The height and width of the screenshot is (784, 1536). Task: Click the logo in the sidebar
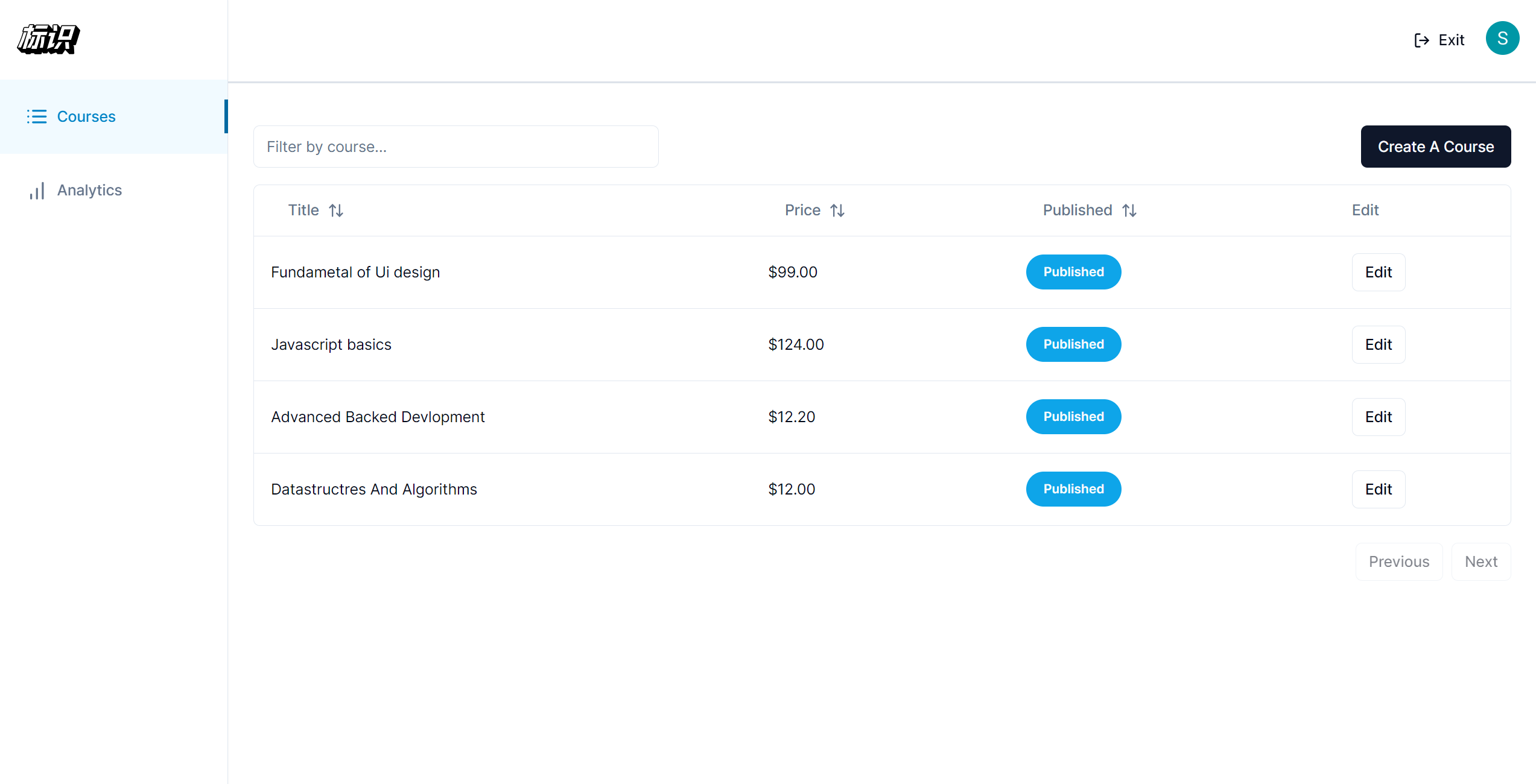pos(48,39)
